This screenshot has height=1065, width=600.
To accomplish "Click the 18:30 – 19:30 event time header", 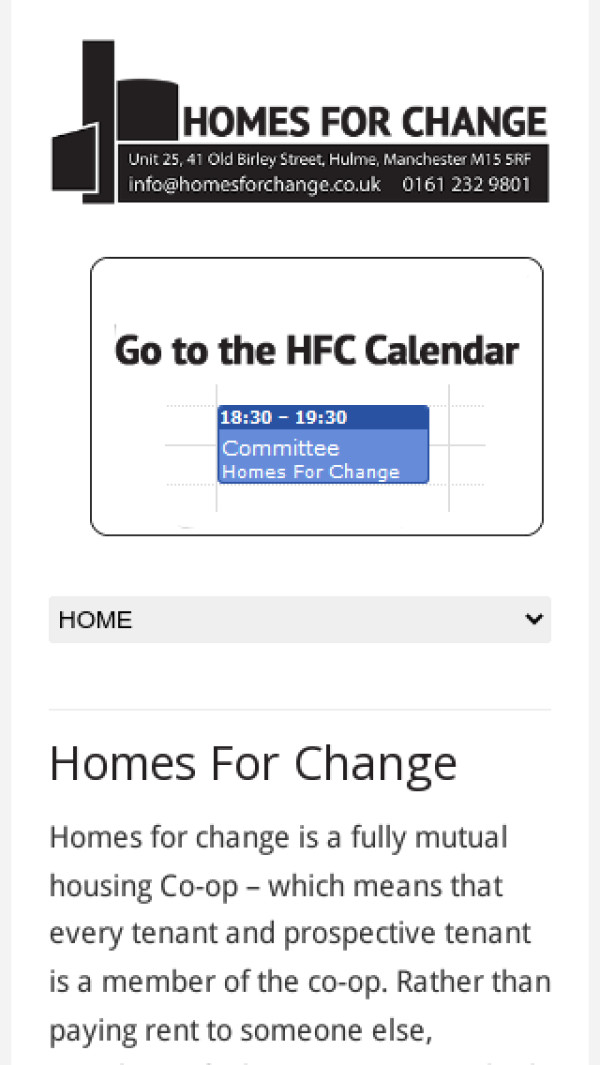I will click(284, 418).
